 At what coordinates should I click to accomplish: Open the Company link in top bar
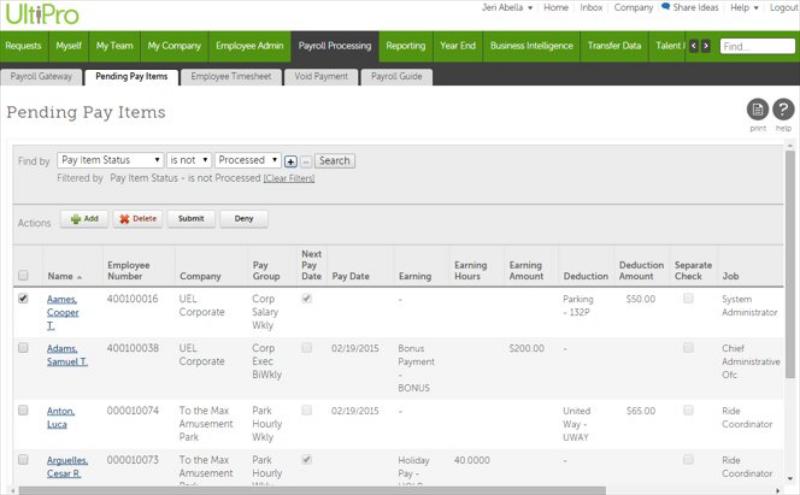coord(633,8)
